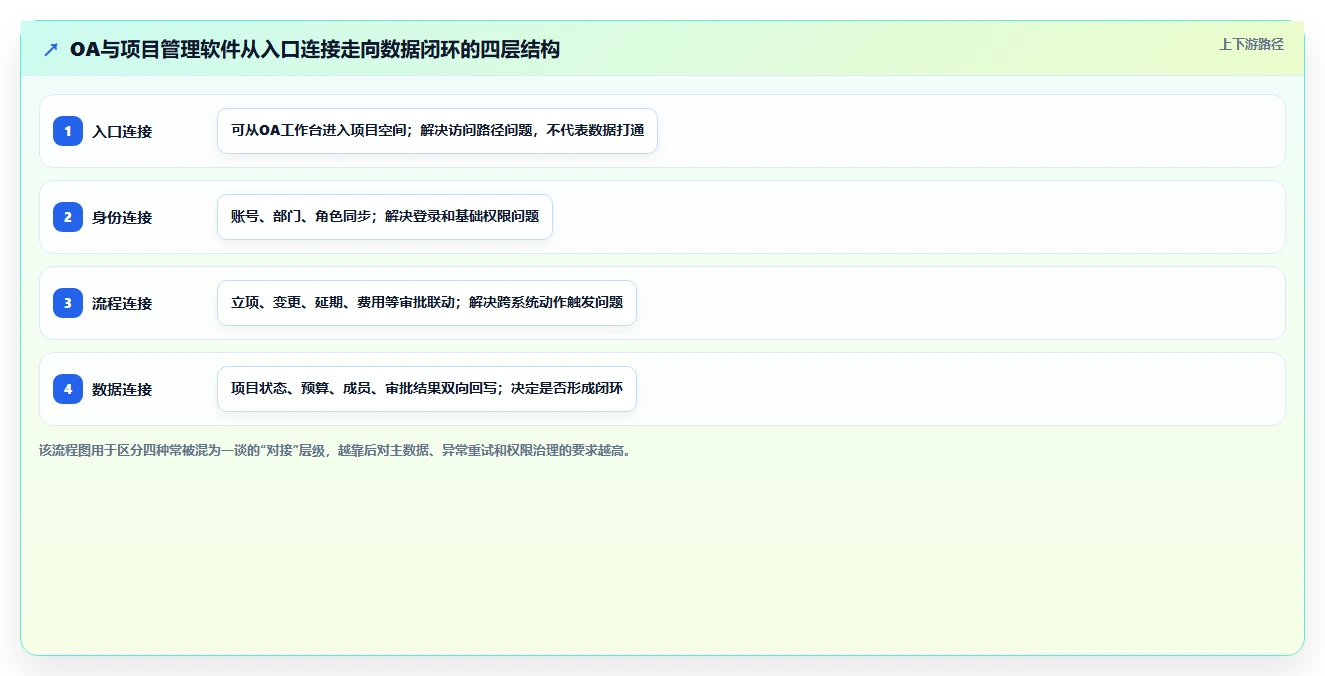Click the arrow icon beside the title
This screenshot has width=1325, height=676.
pyautogui.click(x=51, y=50)
